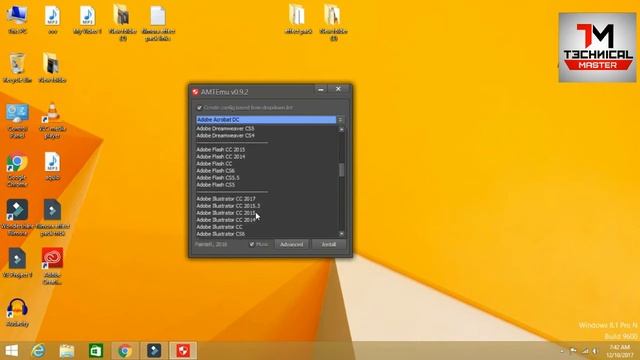640x360 pixels.
Task: Select Adobe Acrobat DC in the list
Action: click(266, 120)
